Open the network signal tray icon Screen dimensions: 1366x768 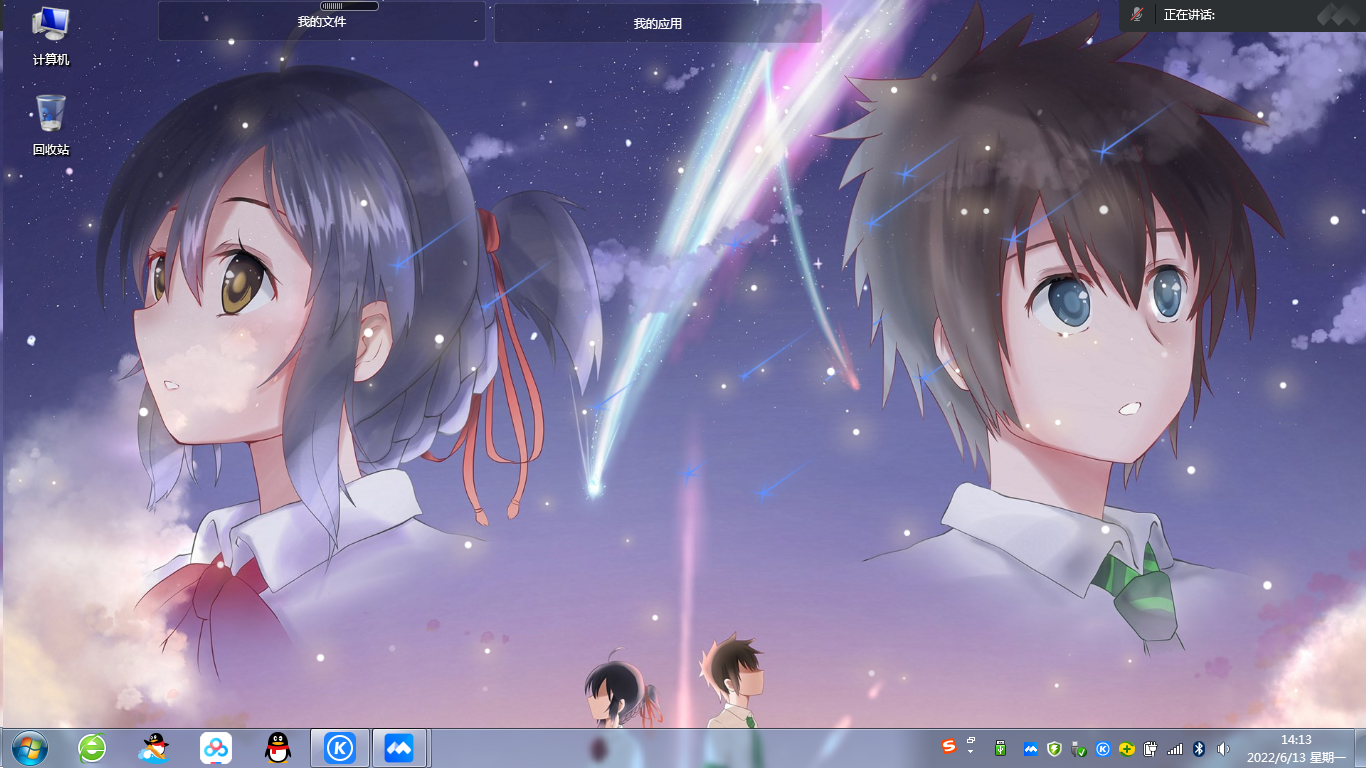point(1174,748)
